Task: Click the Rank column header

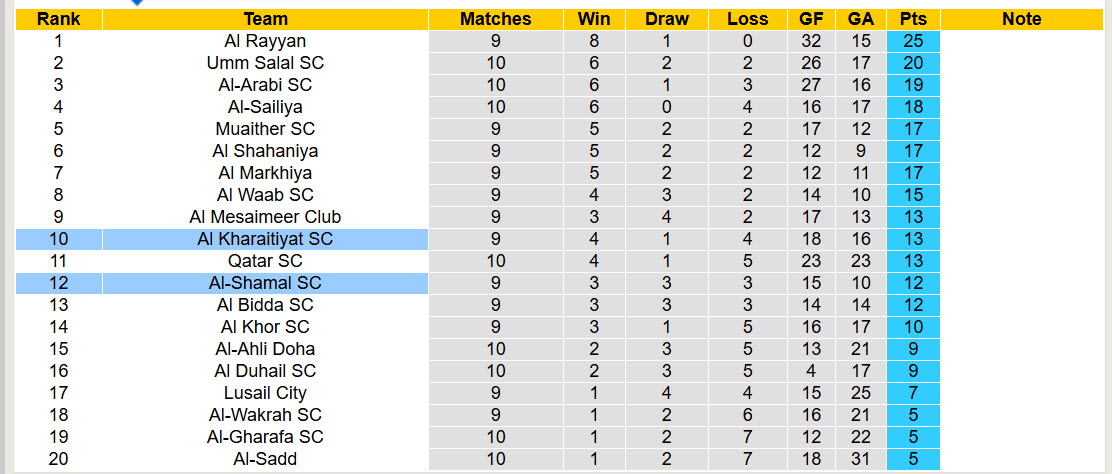Action: click(57, 19)
